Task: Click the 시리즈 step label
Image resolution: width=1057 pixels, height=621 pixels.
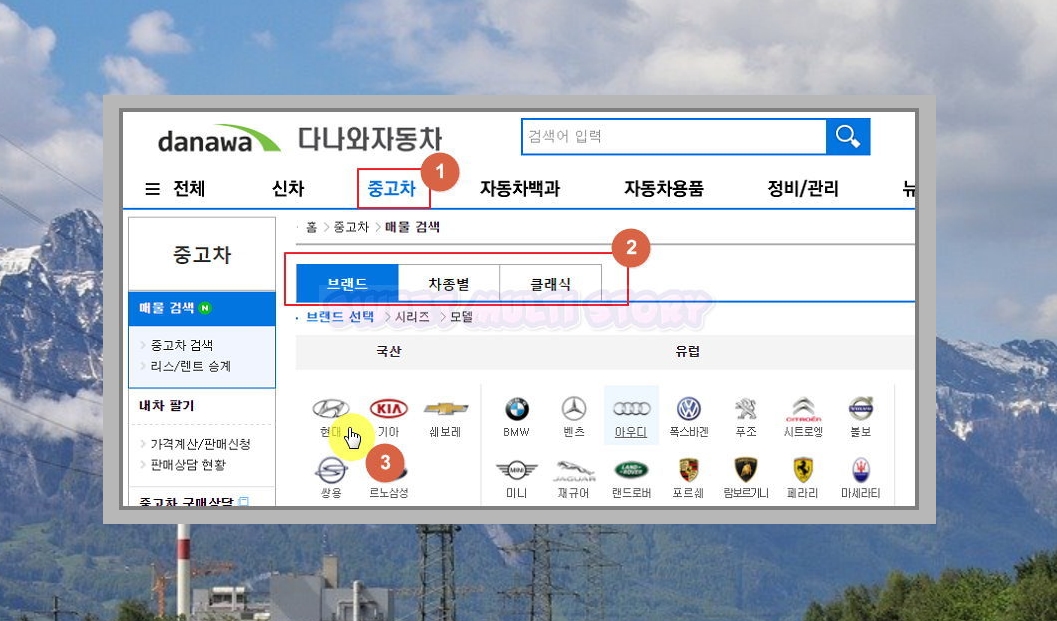Action: point(413,317)
